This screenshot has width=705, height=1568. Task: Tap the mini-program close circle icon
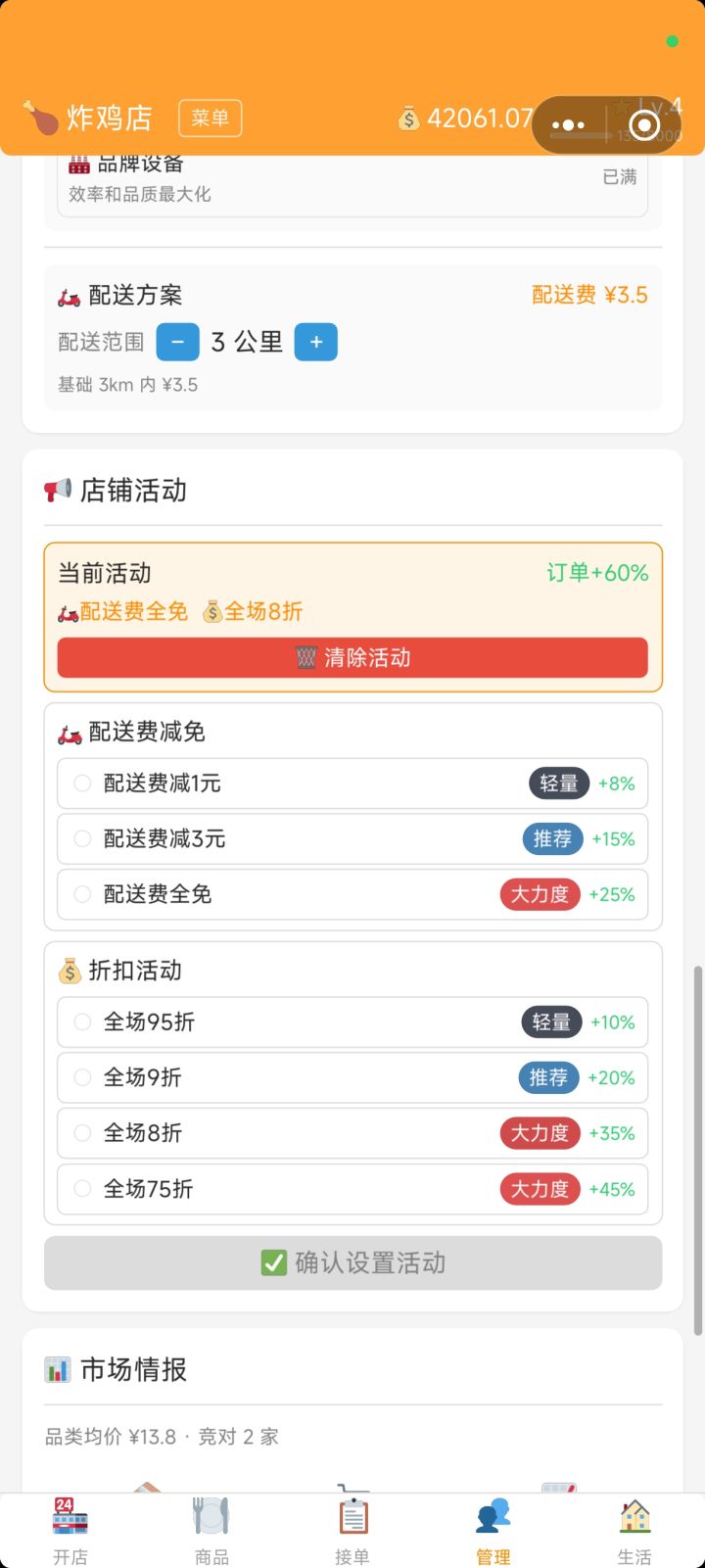644,125
